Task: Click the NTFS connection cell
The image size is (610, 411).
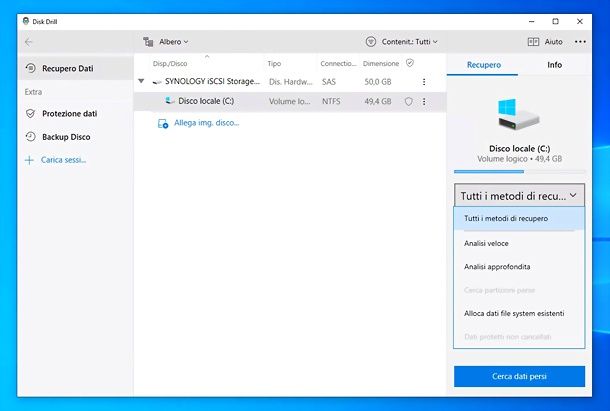Action: click(x=331, y=102)
